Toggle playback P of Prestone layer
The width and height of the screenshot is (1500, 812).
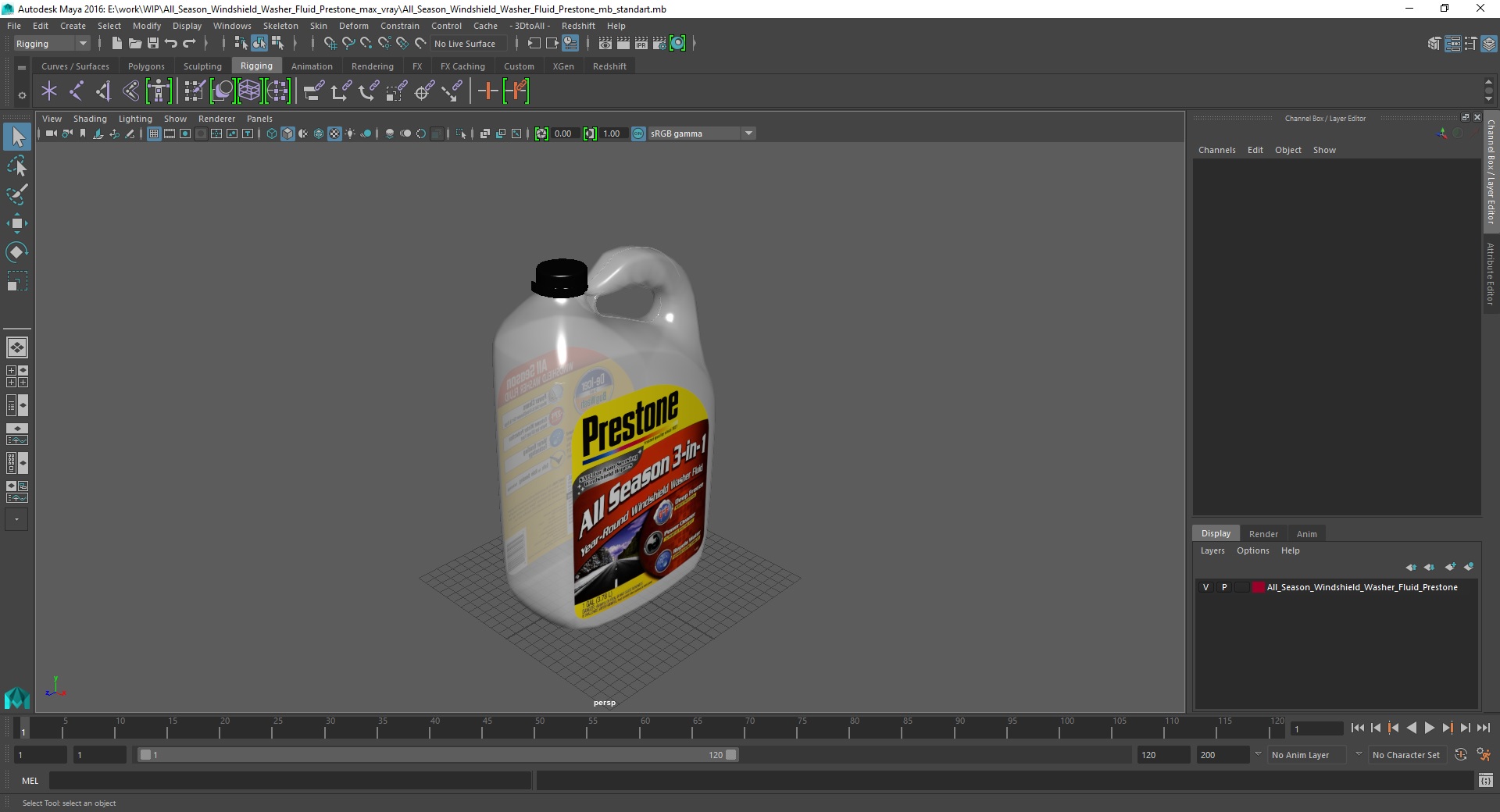[x=1224, y=587]
